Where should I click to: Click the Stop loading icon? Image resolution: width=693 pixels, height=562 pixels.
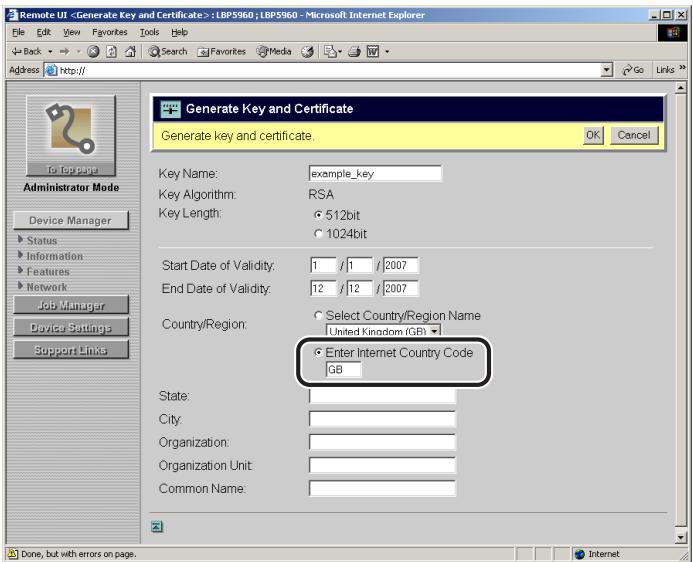[x=93, y=52]
